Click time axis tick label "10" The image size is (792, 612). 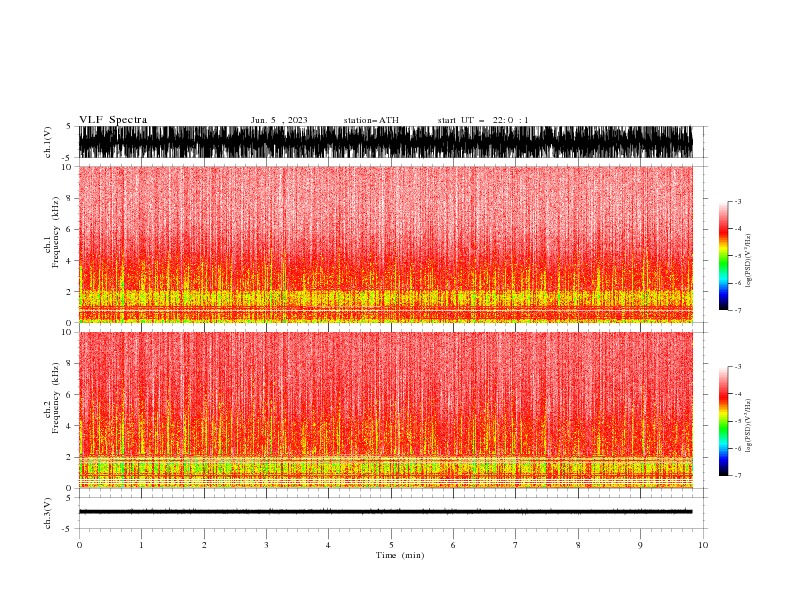pyautogui.click(x=703, y=545)
